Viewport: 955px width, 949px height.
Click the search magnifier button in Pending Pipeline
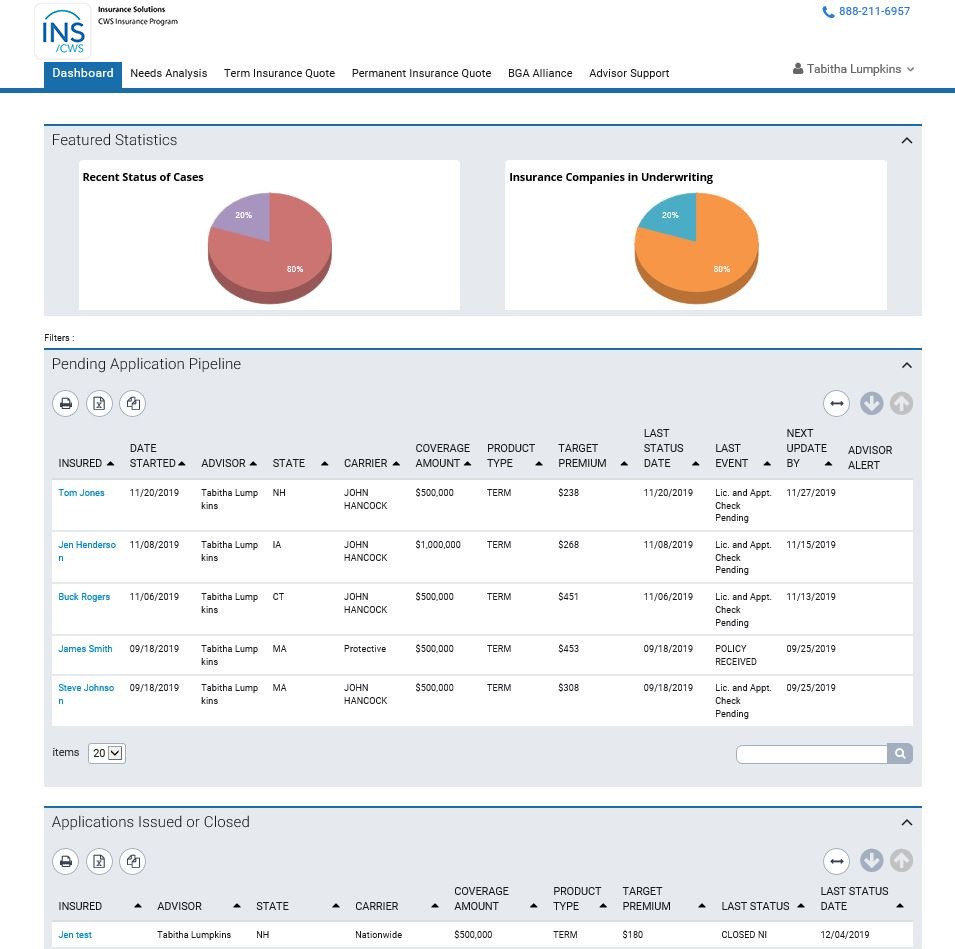tap(900, 754)
